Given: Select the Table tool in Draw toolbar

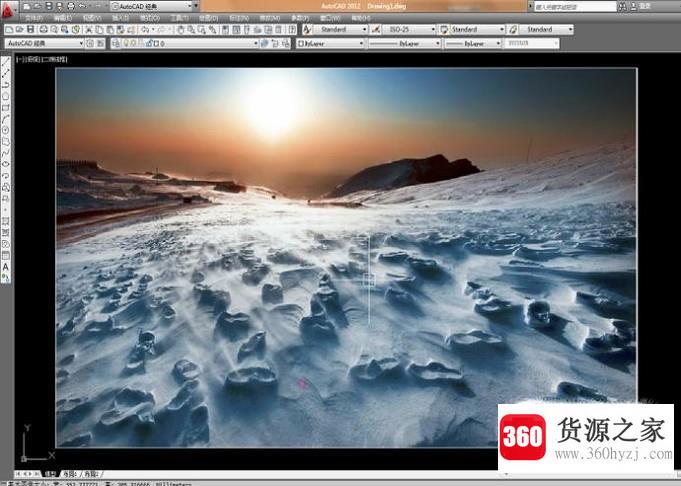Looking at the screenshot, I should [x=6, y=255].
